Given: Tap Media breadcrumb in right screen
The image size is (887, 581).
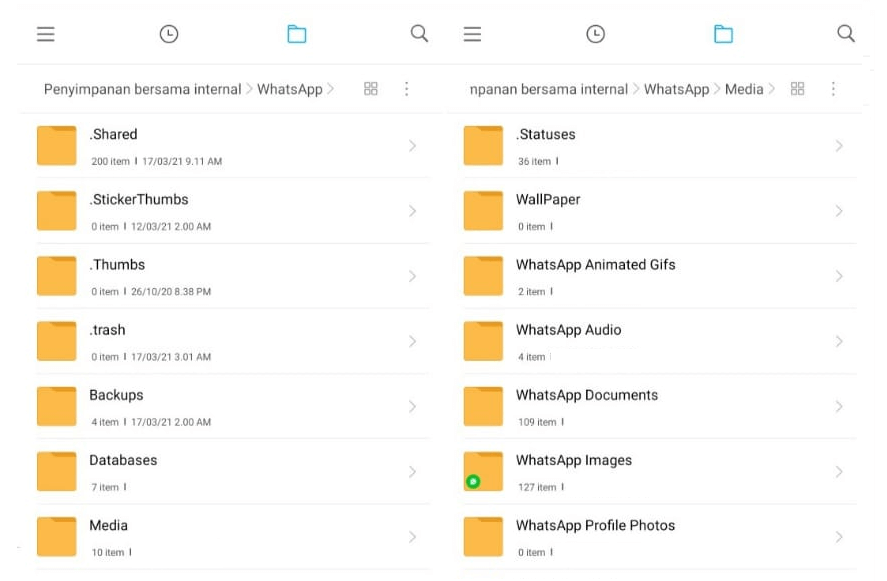Looking at the screenshot, I should [744, 89].
